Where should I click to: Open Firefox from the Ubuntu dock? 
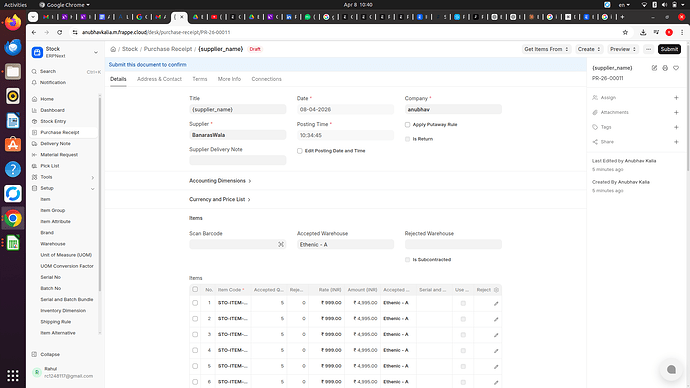coord(13,22)
